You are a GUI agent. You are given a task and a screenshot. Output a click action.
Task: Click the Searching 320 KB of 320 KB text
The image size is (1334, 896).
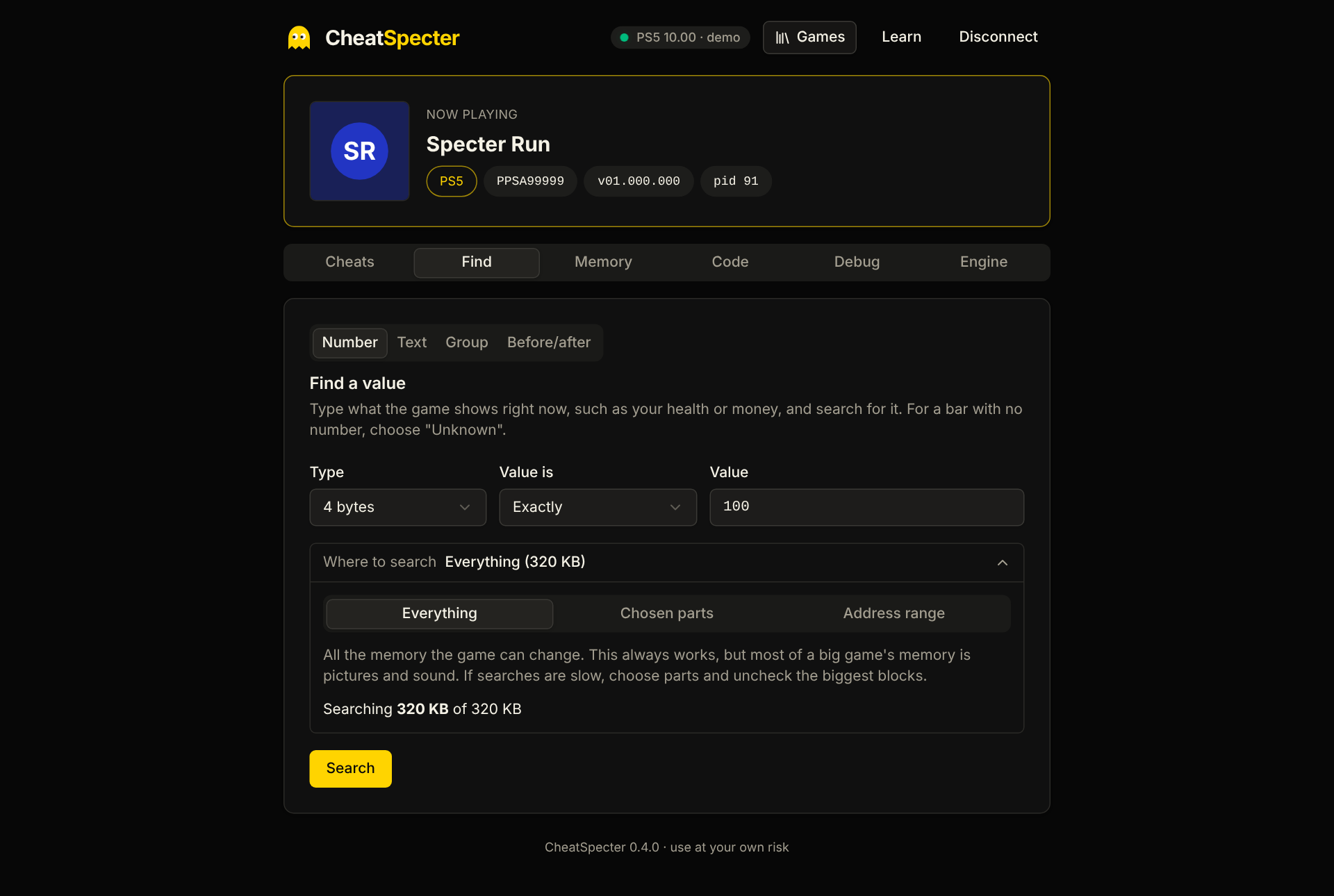click(x=422, y=709)
